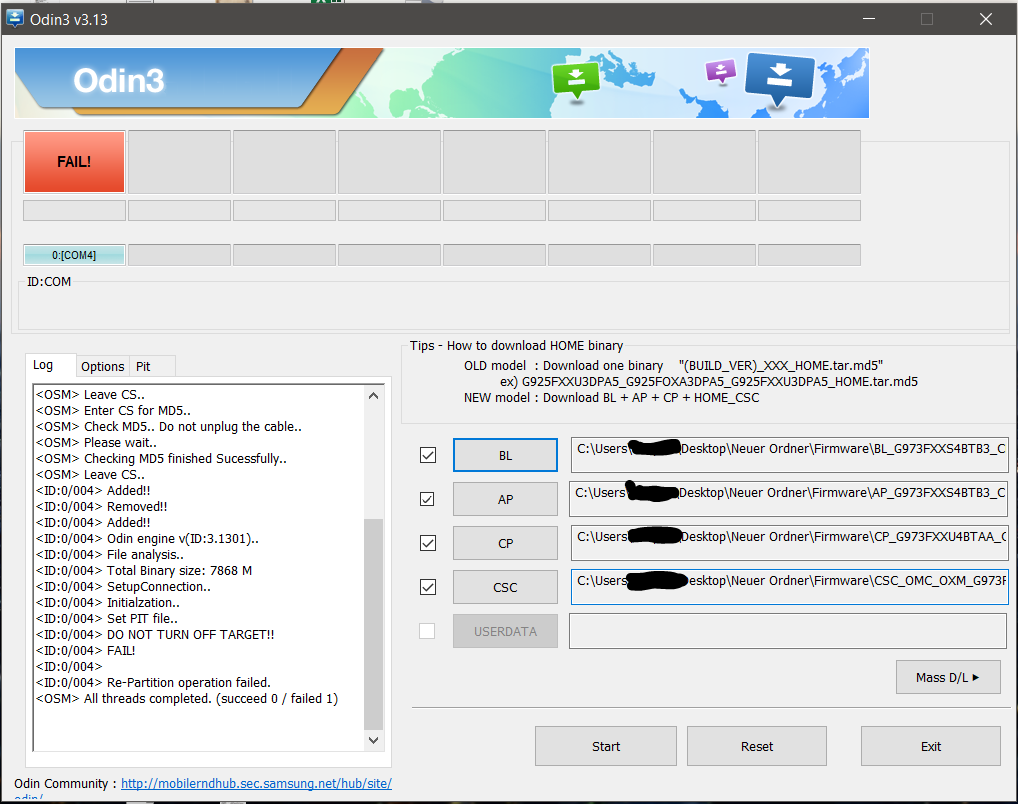Click the "File analysis.." log line
This screenshot has height=804, width=1018.
(110, 555)
